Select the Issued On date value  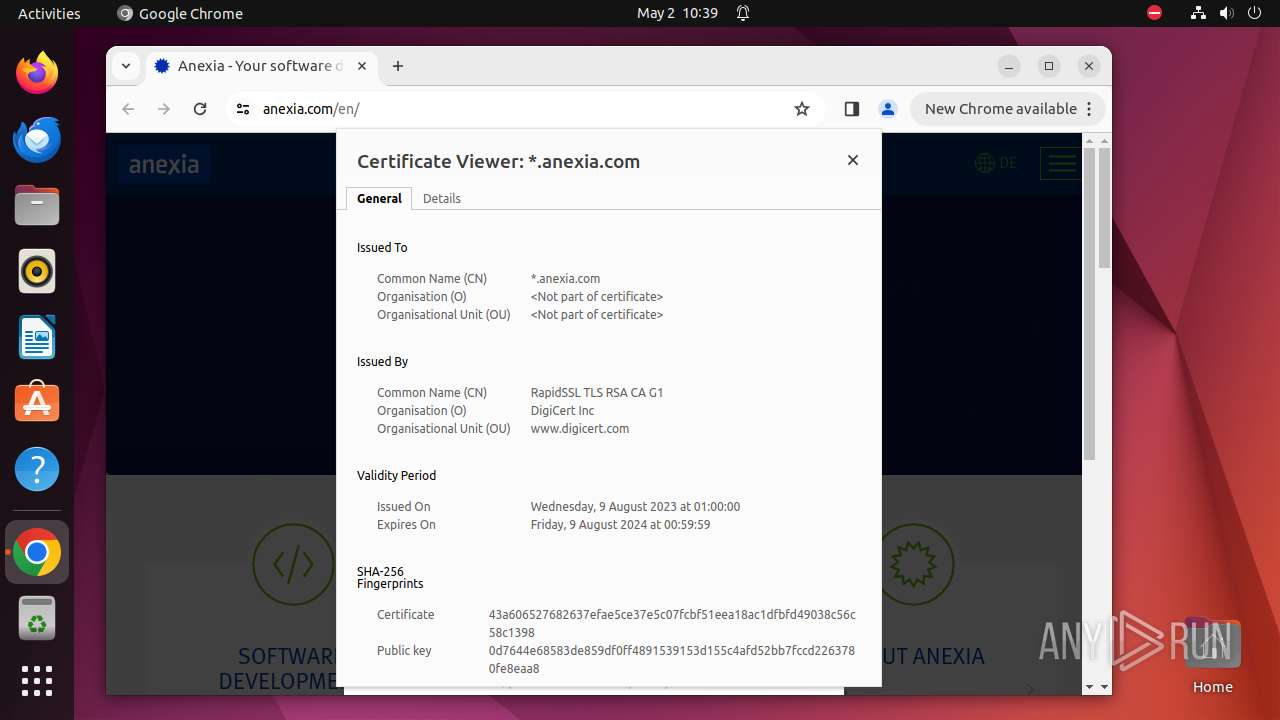pyautogui.click(x=635, y=507)
